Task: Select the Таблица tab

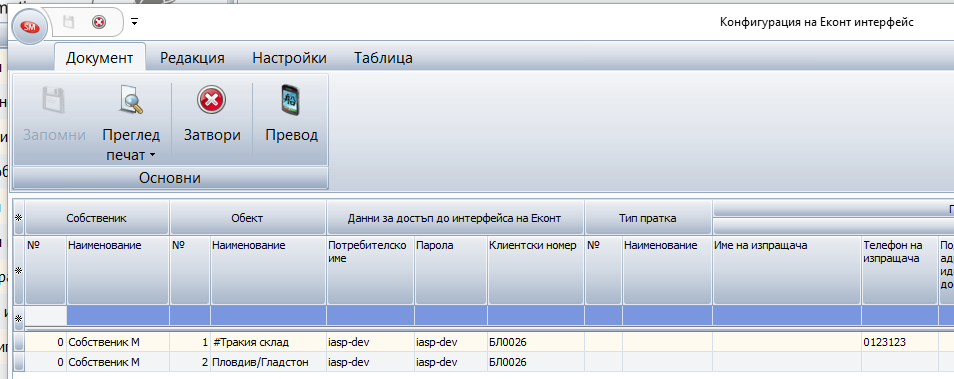Action: click(383, 58)
